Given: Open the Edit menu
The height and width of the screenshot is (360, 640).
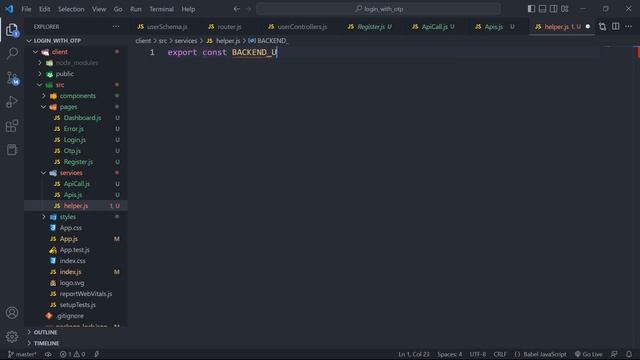Looking at the screenshot, I should click(x=44, y=9).
